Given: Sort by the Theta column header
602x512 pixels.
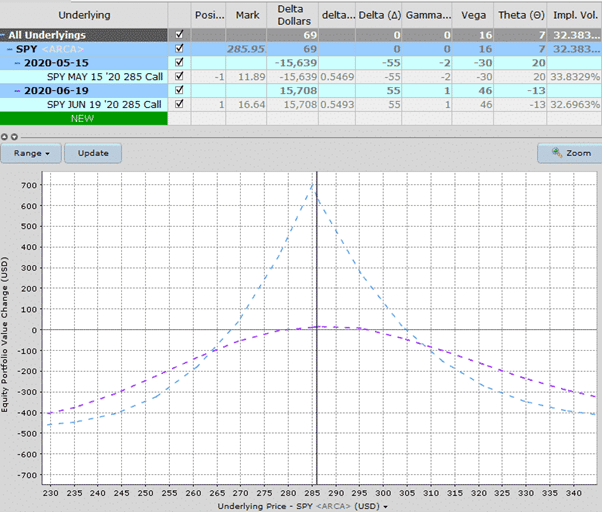Looking at the screenshot, I should pyautogui.click(x=521, y=15).
